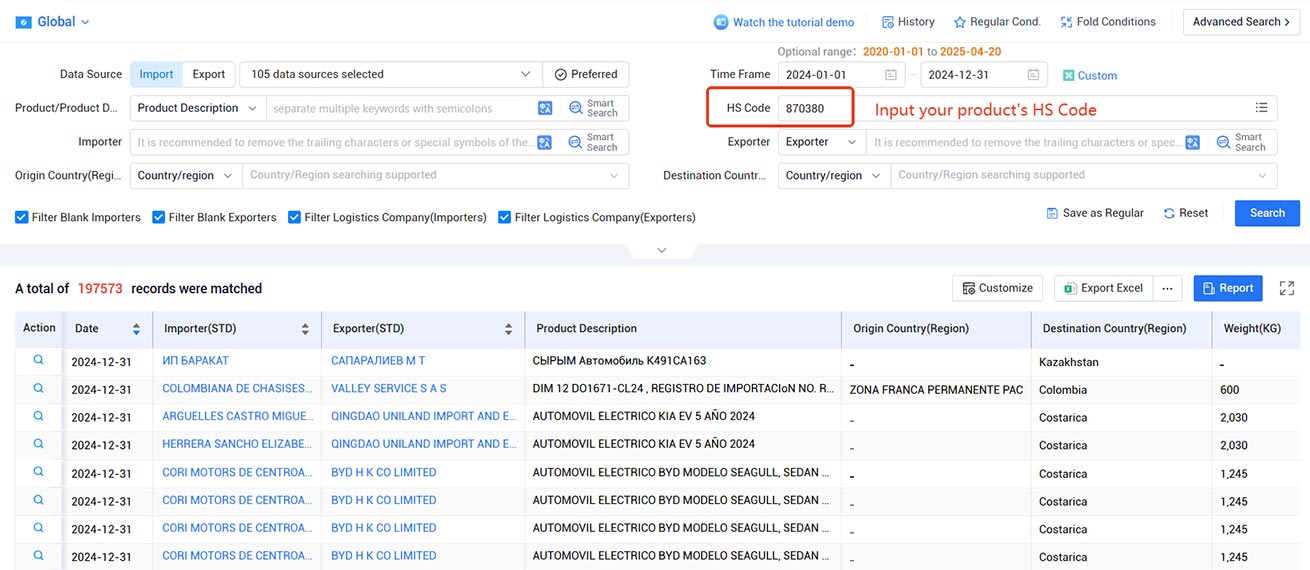Image resolution: width=1310 pixels, height=570 pixels.
Task: Open exporter link САПАРАЛИЕВ М Т
Action: point(378,361)
